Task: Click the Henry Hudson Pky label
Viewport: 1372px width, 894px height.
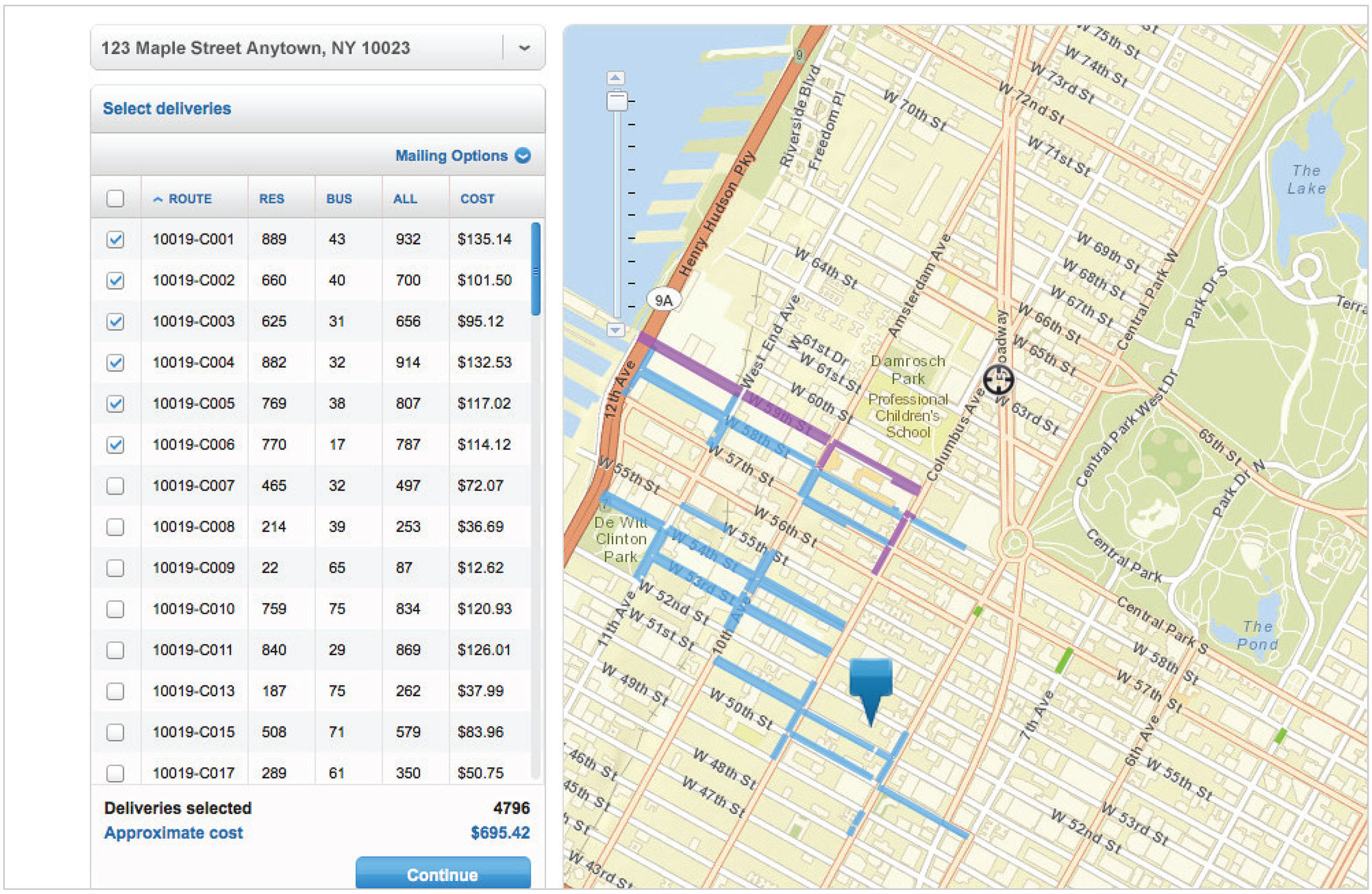Action: (716, 213)
